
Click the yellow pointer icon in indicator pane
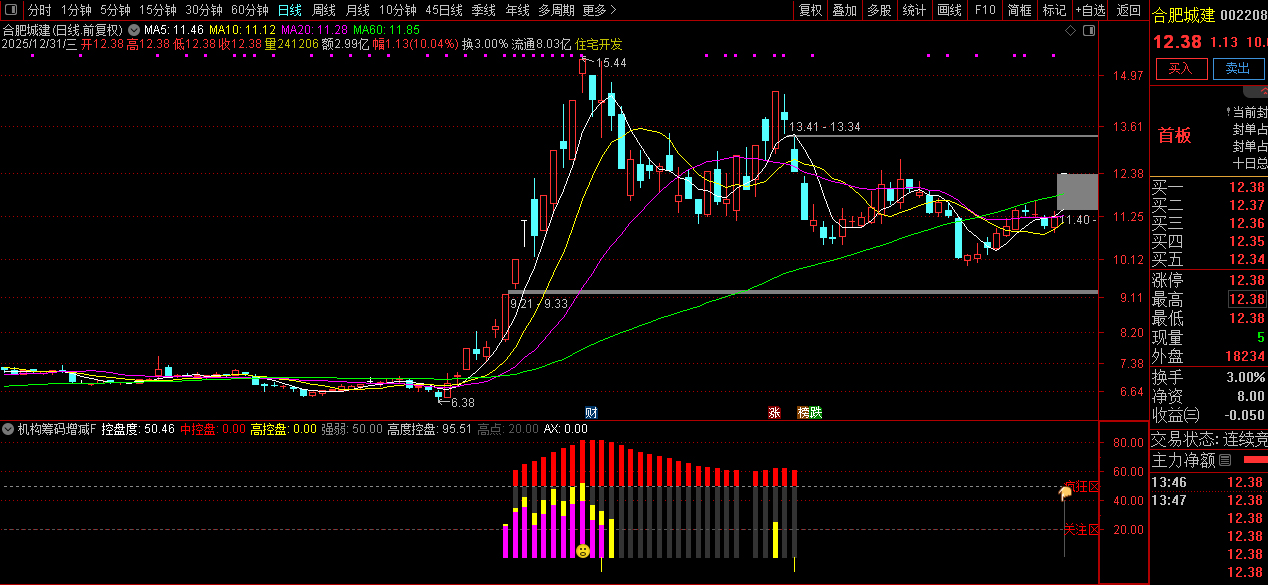[x=1066, y=492]
